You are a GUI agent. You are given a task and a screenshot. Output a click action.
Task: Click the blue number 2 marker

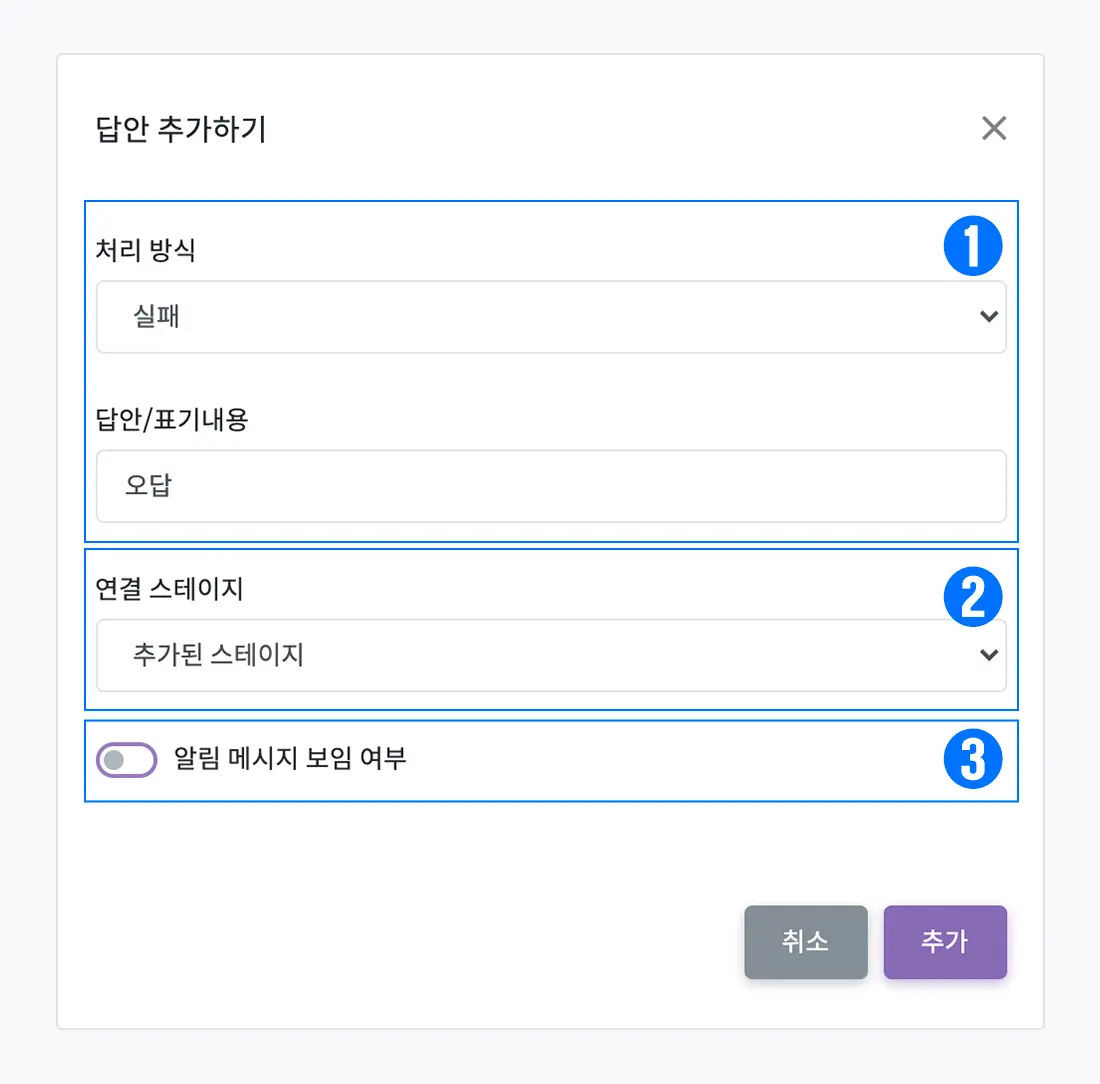973,597
